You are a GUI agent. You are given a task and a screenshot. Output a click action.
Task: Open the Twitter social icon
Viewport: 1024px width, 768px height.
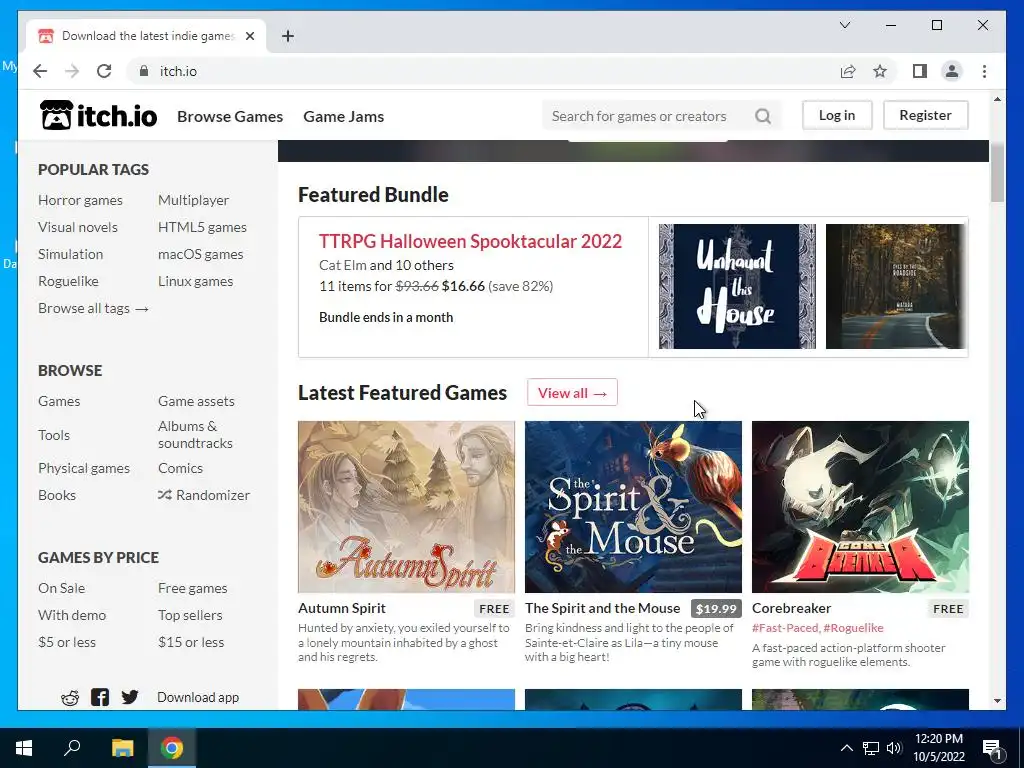[x=129, y=697]
